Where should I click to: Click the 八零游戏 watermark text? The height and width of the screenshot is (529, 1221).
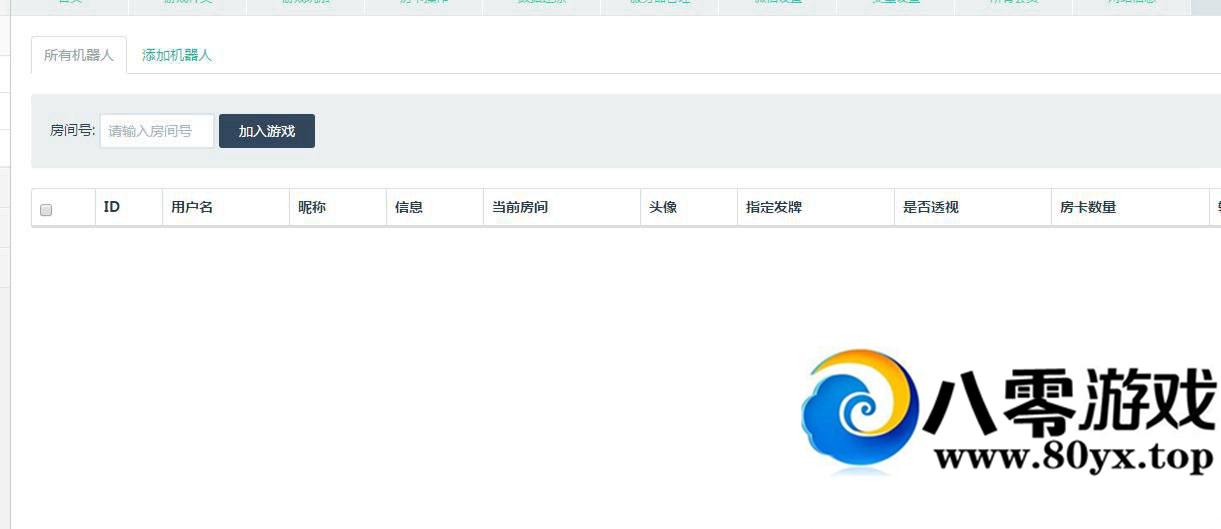pyautogui.click(x=1069, y=402)
